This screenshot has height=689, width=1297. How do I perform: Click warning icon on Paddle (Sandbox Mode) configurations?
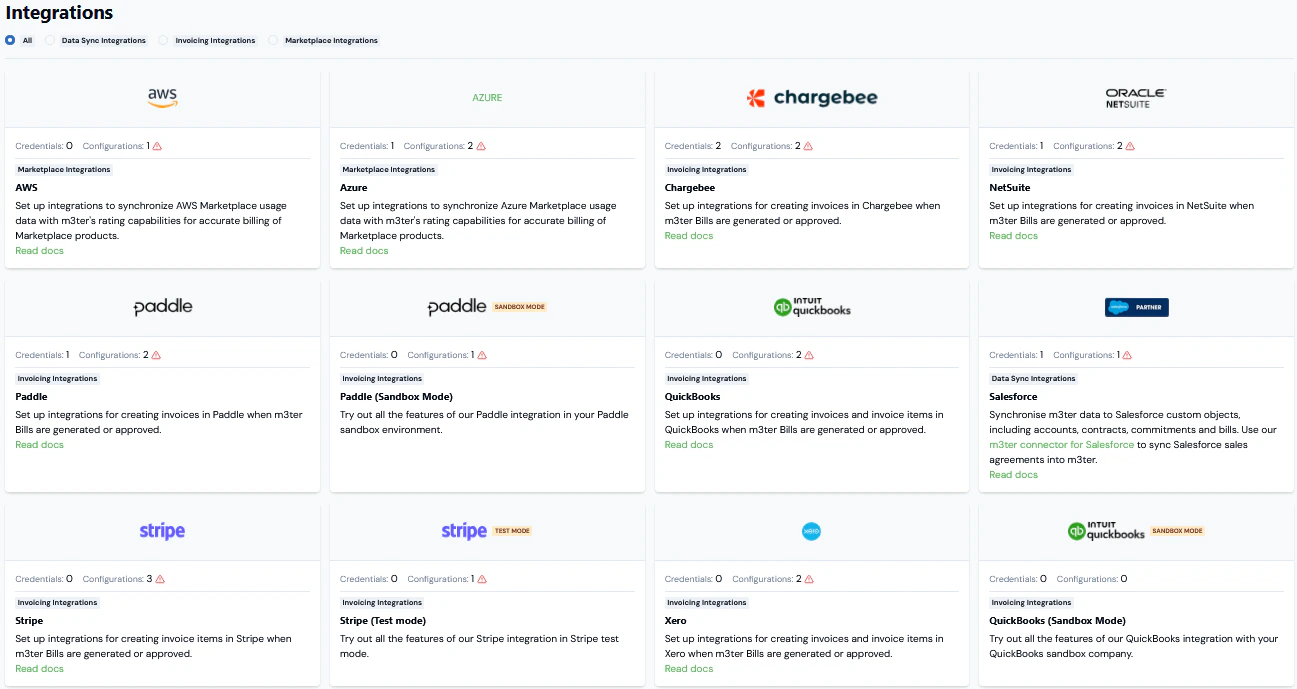click(482, 355)
